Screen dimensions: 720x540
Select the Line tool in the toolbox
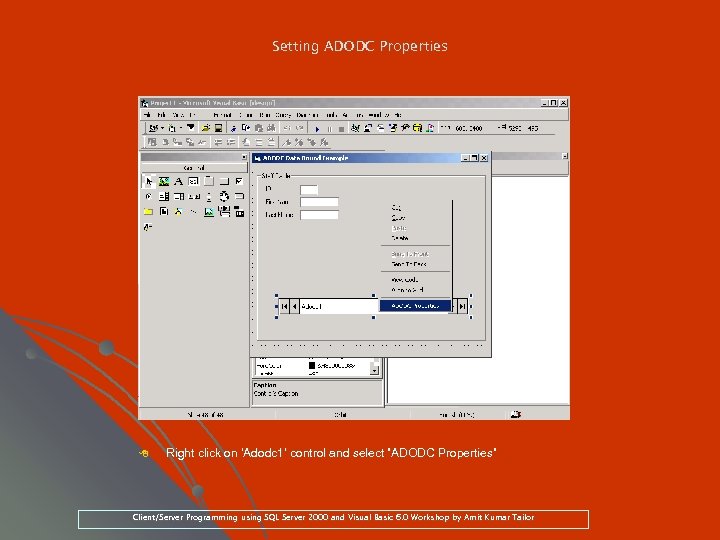[194, 212]
